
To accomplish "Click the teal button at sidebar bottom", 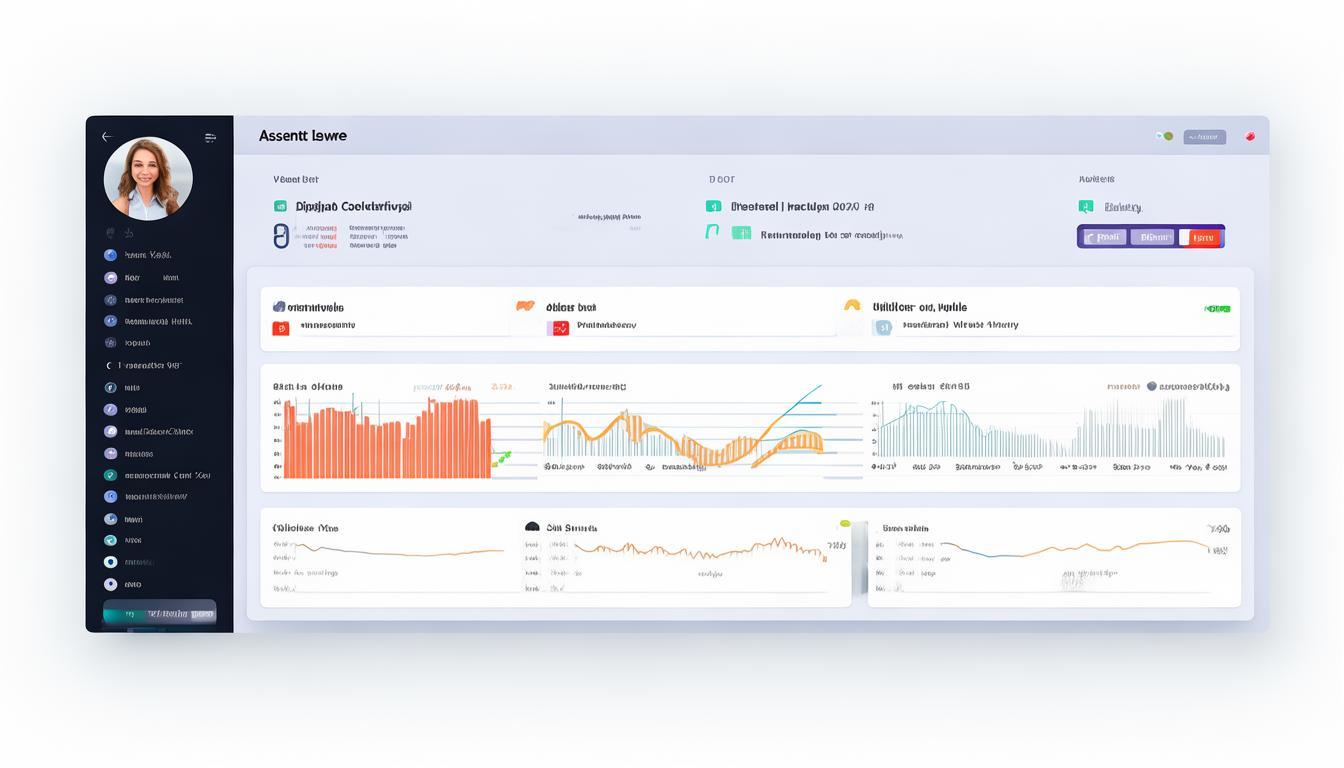I will (x=159, y=613).
